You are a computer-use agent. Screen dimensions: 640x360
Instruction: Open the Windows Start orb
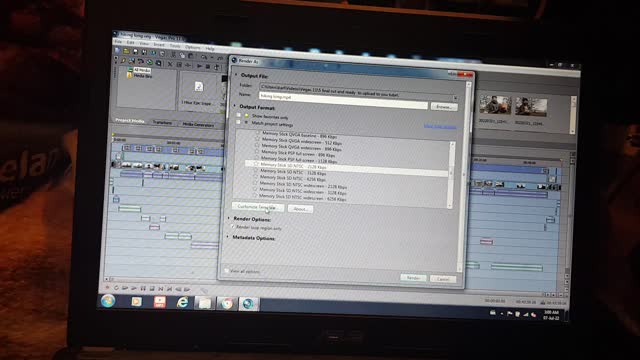(x=108, y=301)
